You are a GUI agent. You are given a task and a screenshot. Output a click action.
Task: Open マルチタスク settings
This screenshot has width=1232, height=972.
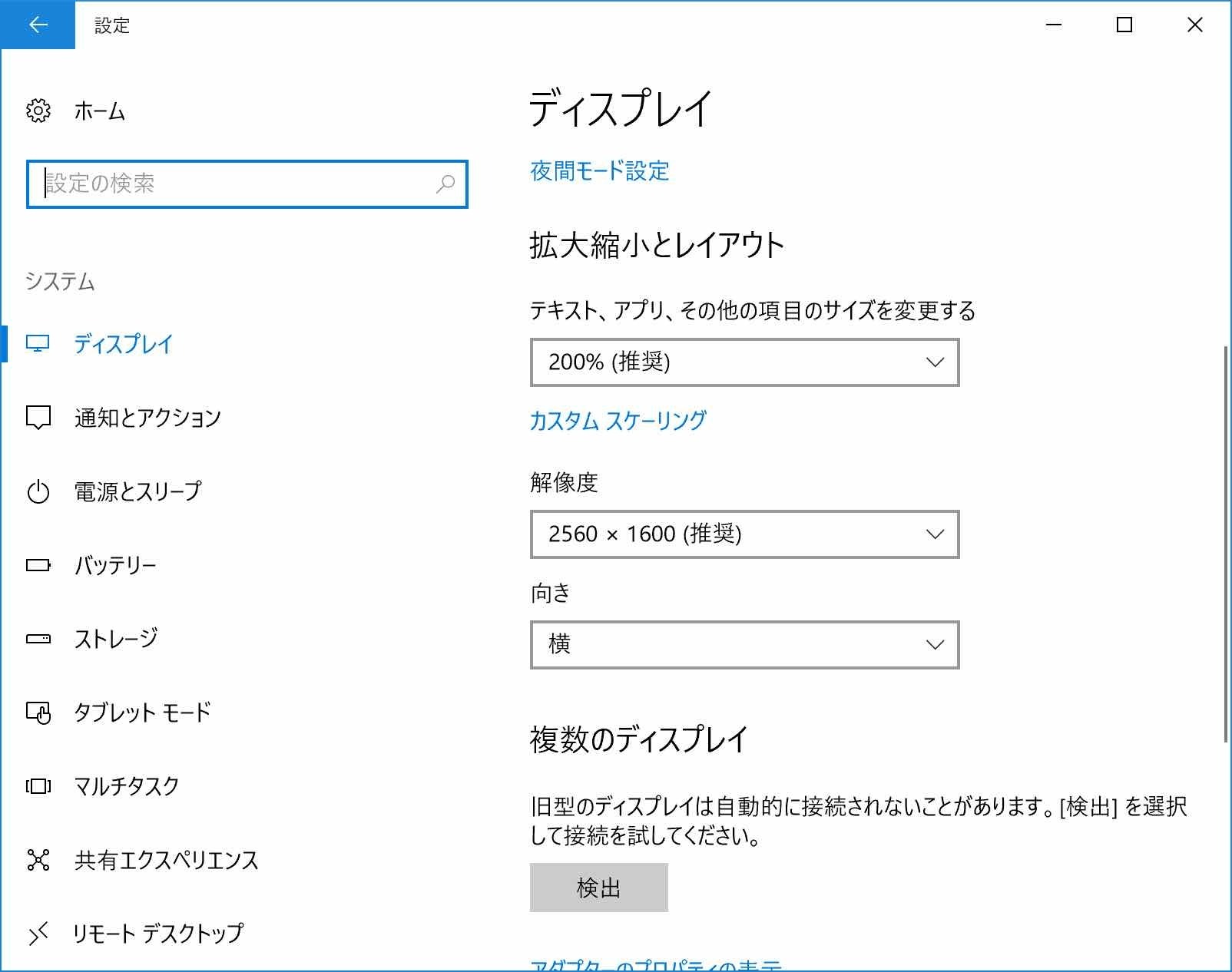(x=127, y=786)
